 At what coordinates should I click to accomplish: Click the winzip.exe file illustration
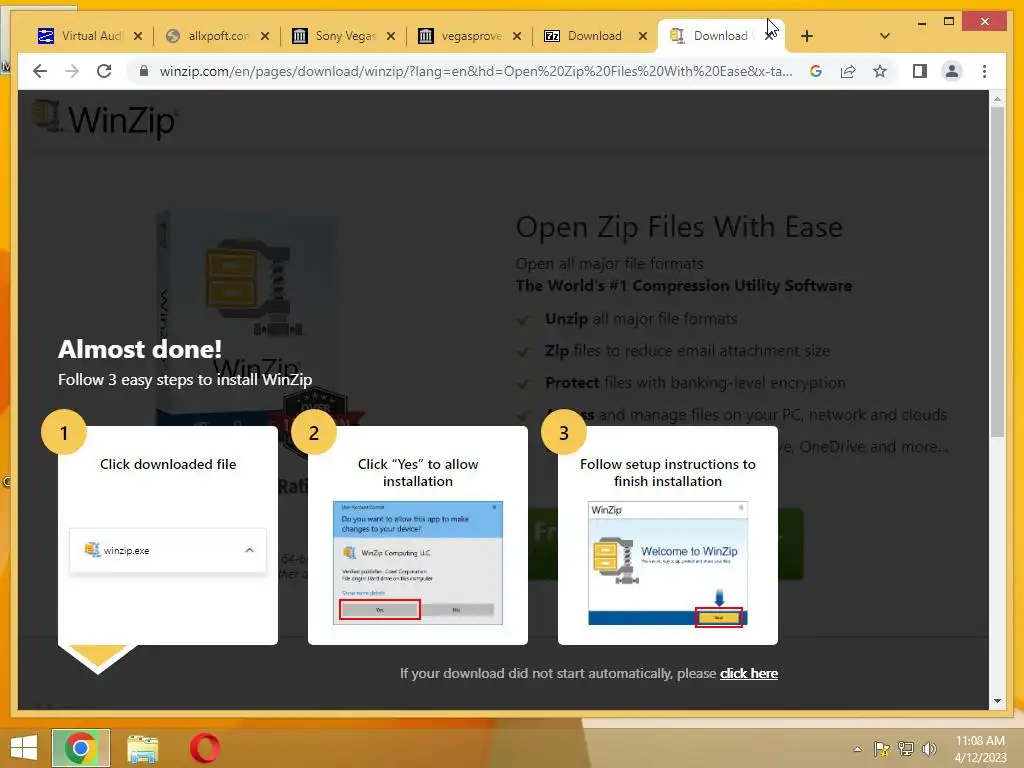168,551
